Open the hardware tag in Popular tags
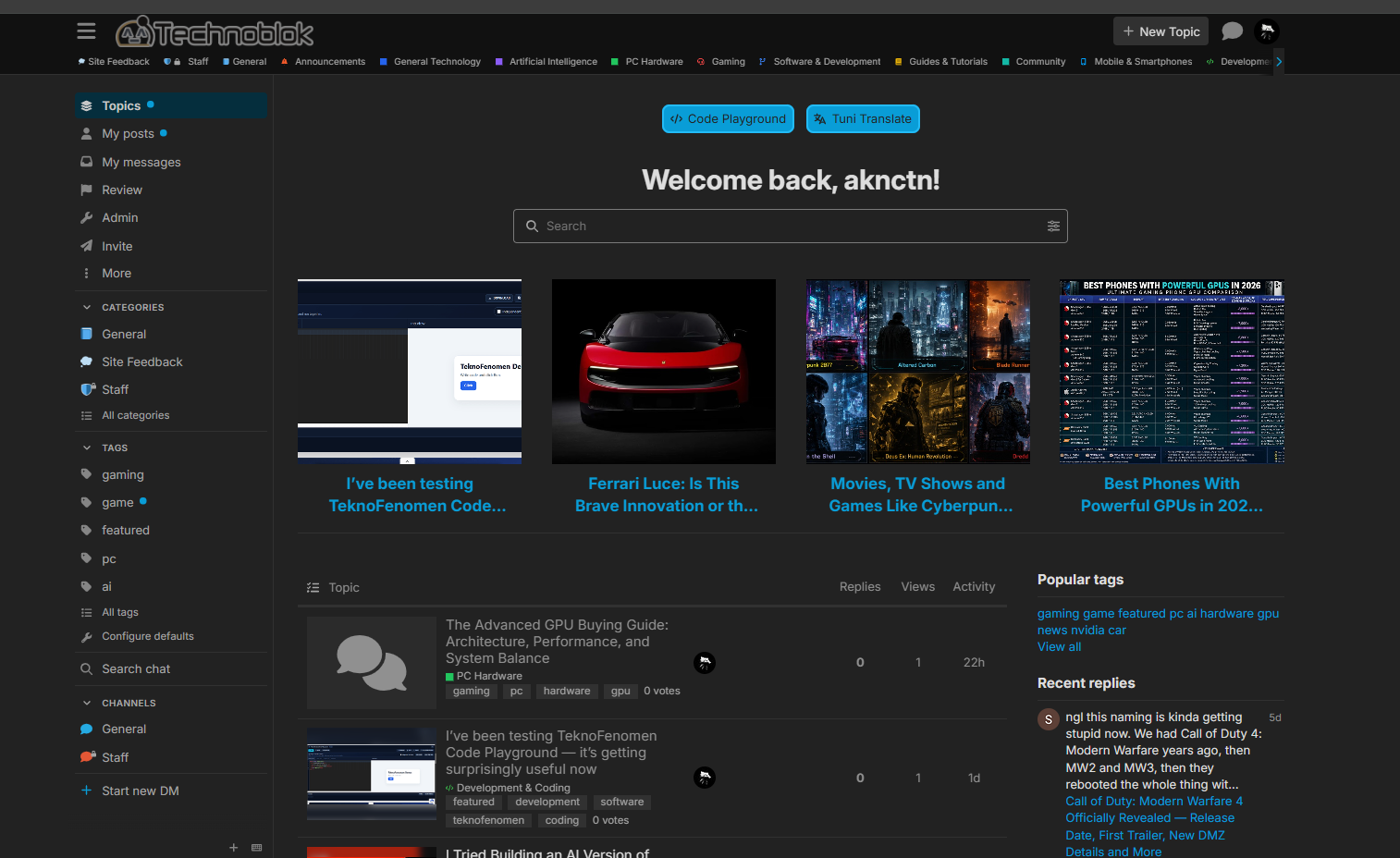Image resolution: width=1400 pixels, height=858 pixels. click(x=1226, y=614)
